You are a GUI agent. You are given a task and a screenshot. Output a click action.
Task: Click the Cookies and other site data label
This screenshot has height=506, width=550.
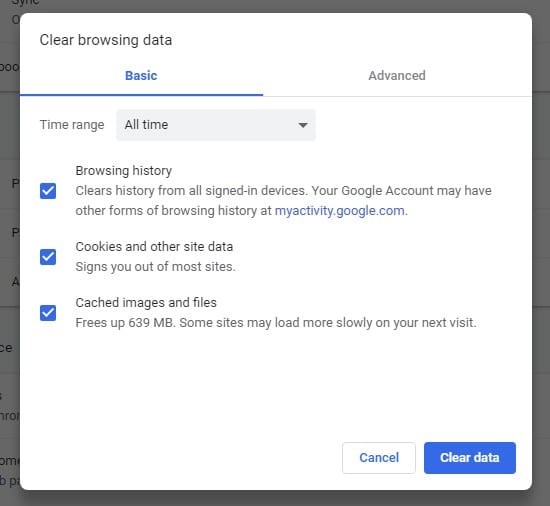click(154, 247)
